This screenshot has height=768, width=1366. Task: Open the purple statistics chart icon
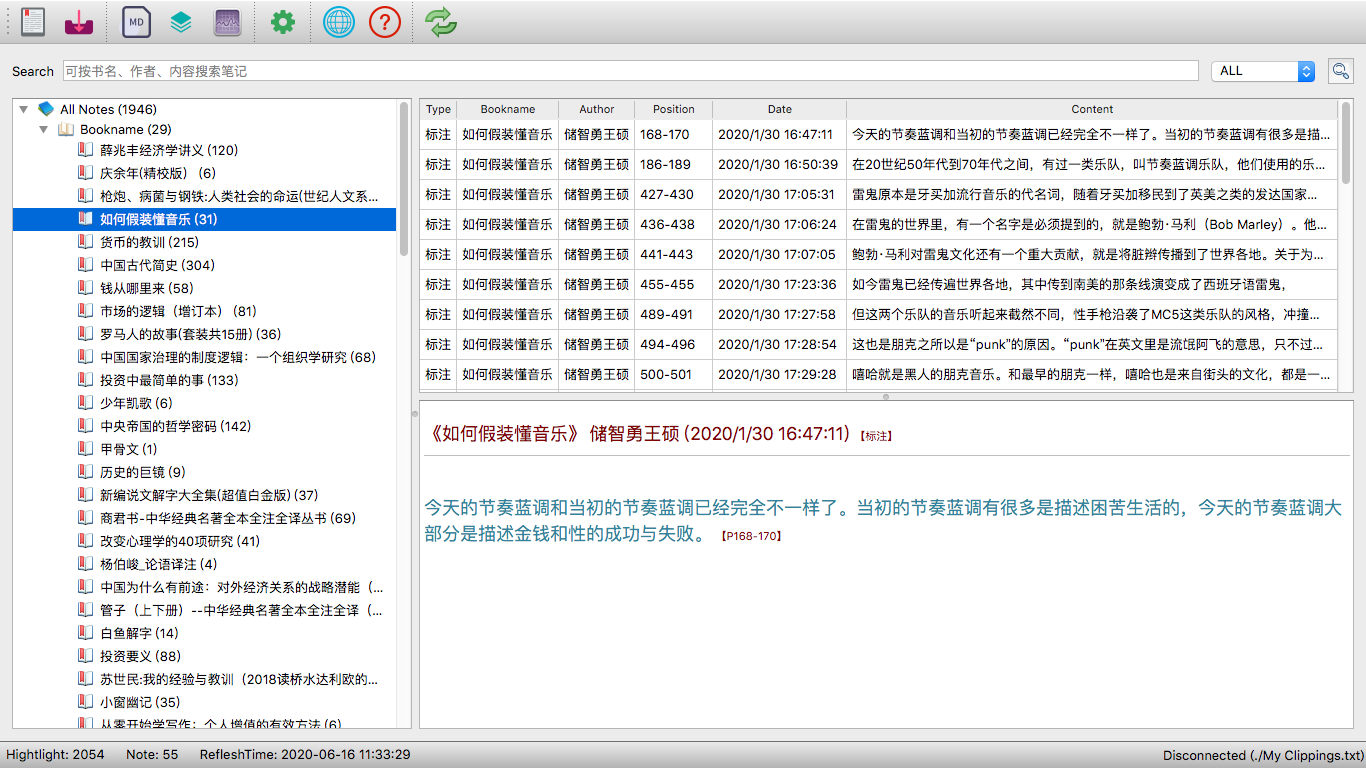[x=228, y=22]
